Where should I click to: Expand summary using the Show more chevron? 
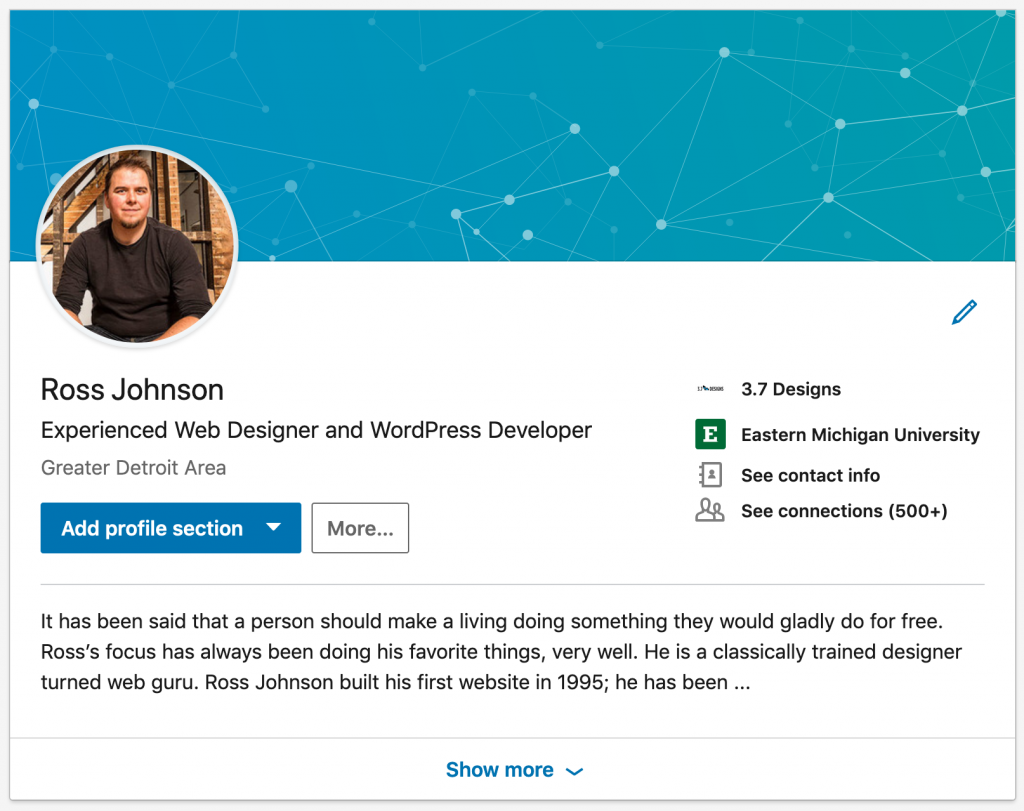(x=574, y=771)
